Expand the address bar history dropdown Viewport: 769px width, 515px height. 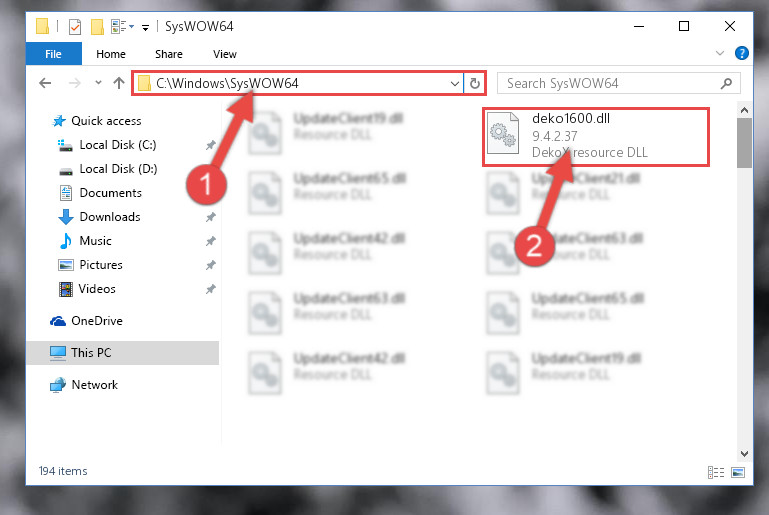click(455, 83)
